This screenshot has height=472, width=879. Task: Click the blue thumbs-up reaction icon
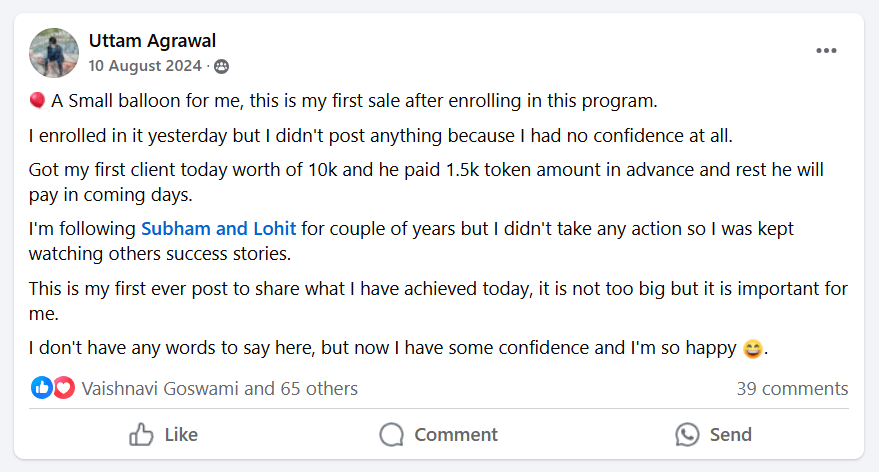tap(41, 388)
